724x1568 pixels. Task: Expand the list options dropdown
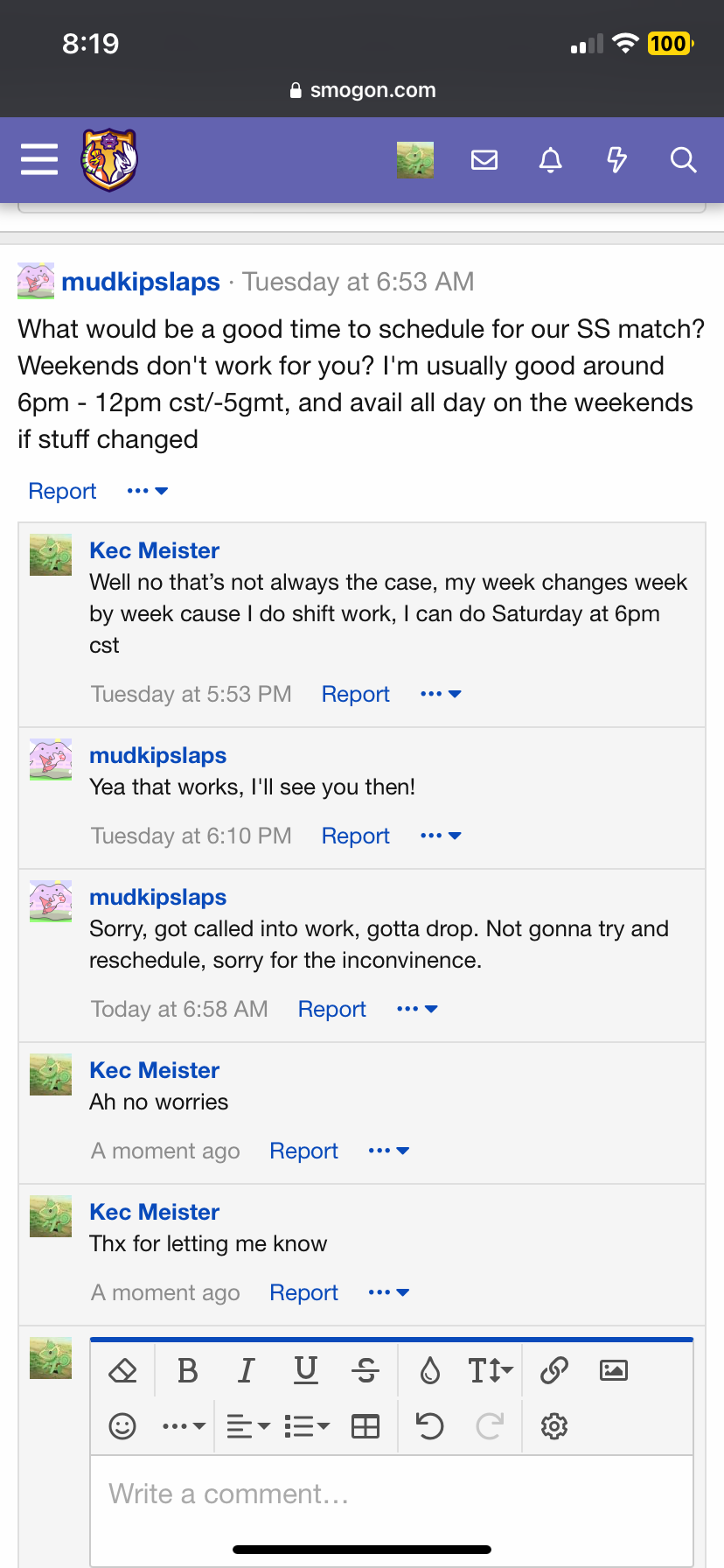click(x=307, y=1426)
